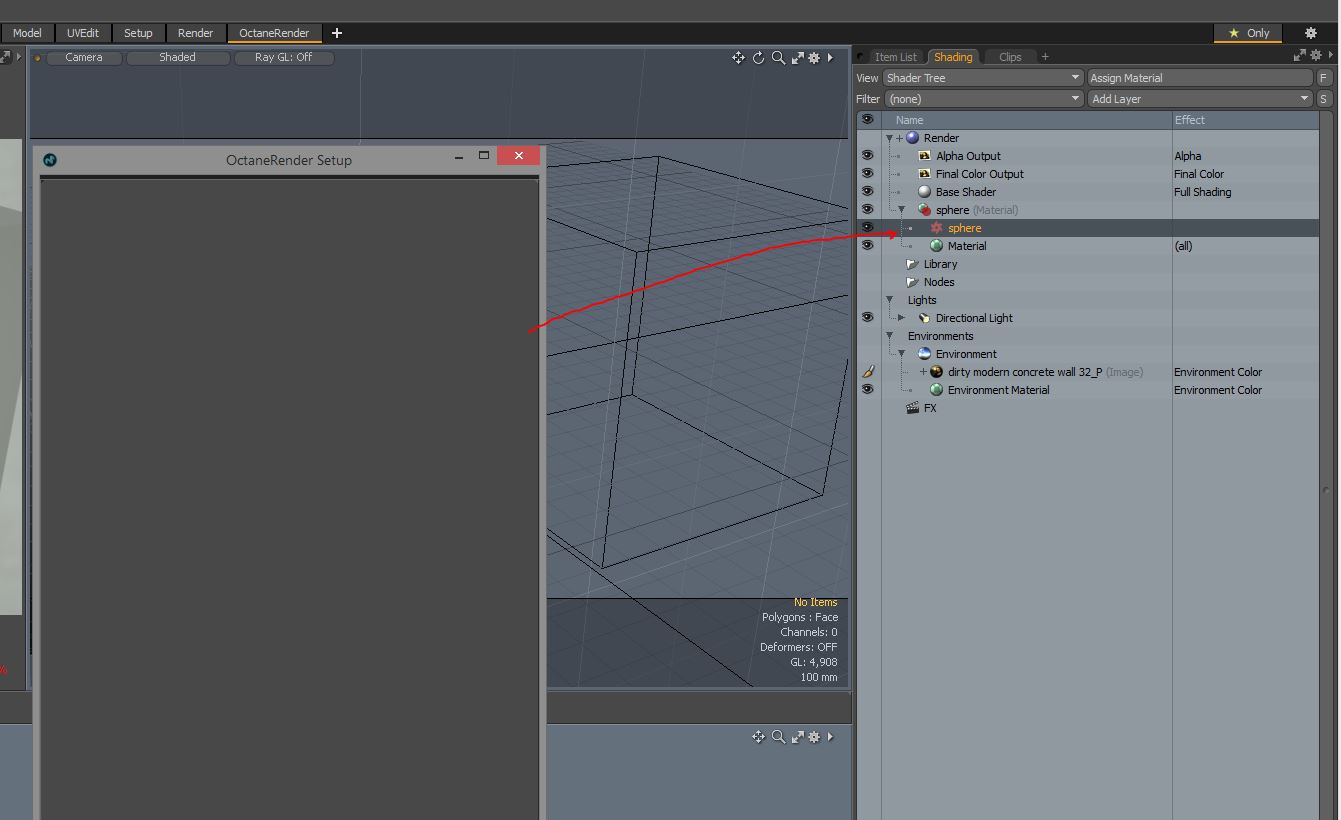Collapse the sphere (Material) group
The height and width of the screenshot is (820, 1341).
(x=901, y=210)
